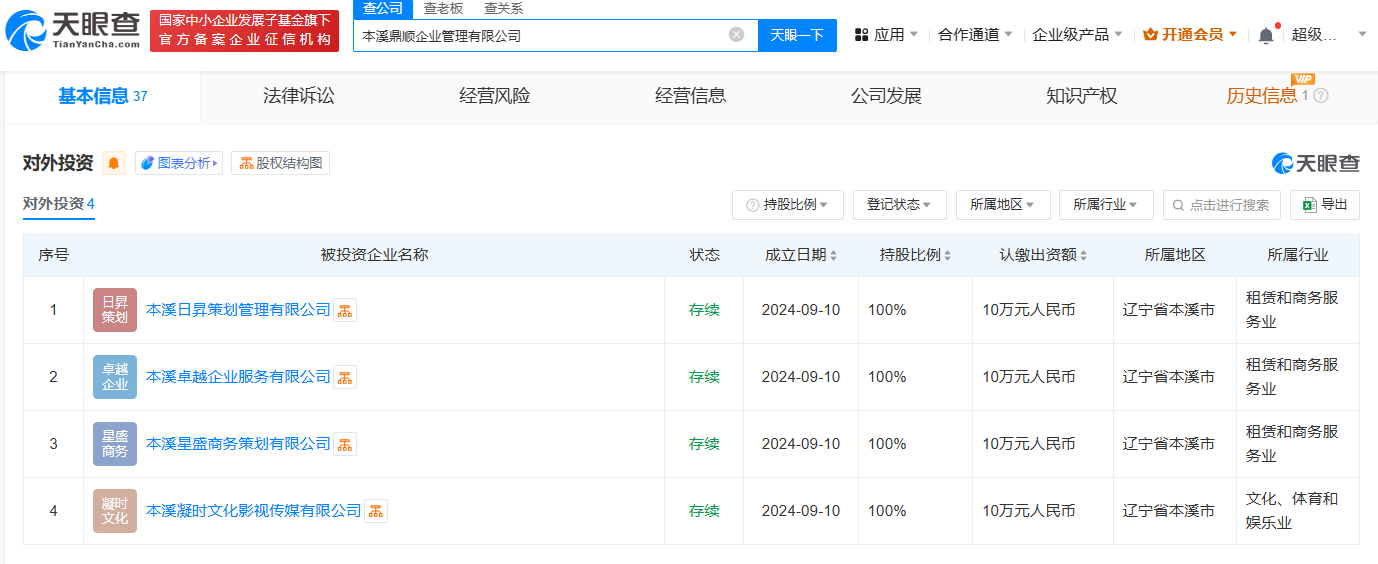This screenshot has width=1378, height=564.
Task: Open equity structure icon for 本溪日昇策划管理有限公司
Action: pos(345,310)
